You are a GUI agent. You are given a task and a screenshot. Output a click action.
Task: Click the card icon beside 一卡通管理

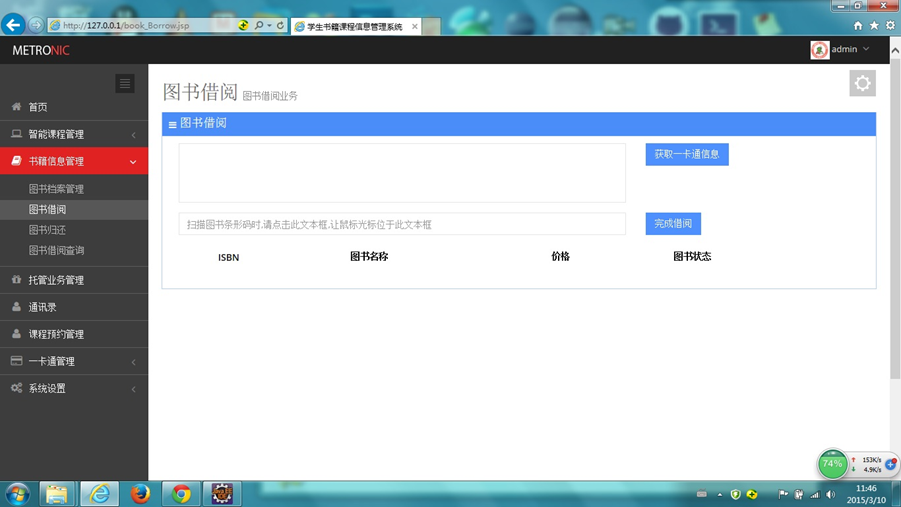16,360
